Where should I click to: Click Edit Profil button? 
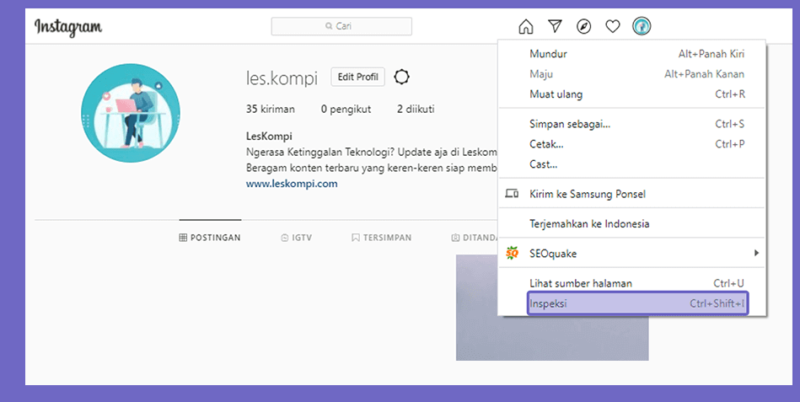coord(358,77)
